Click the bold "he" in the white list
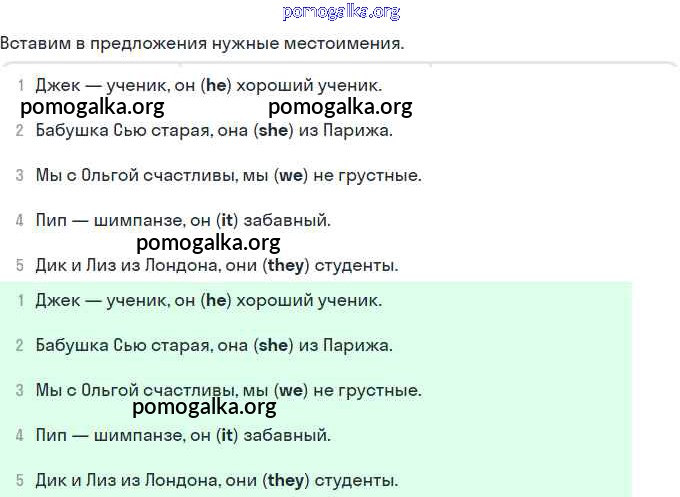The image size is (680, 497). click(216, 86)
